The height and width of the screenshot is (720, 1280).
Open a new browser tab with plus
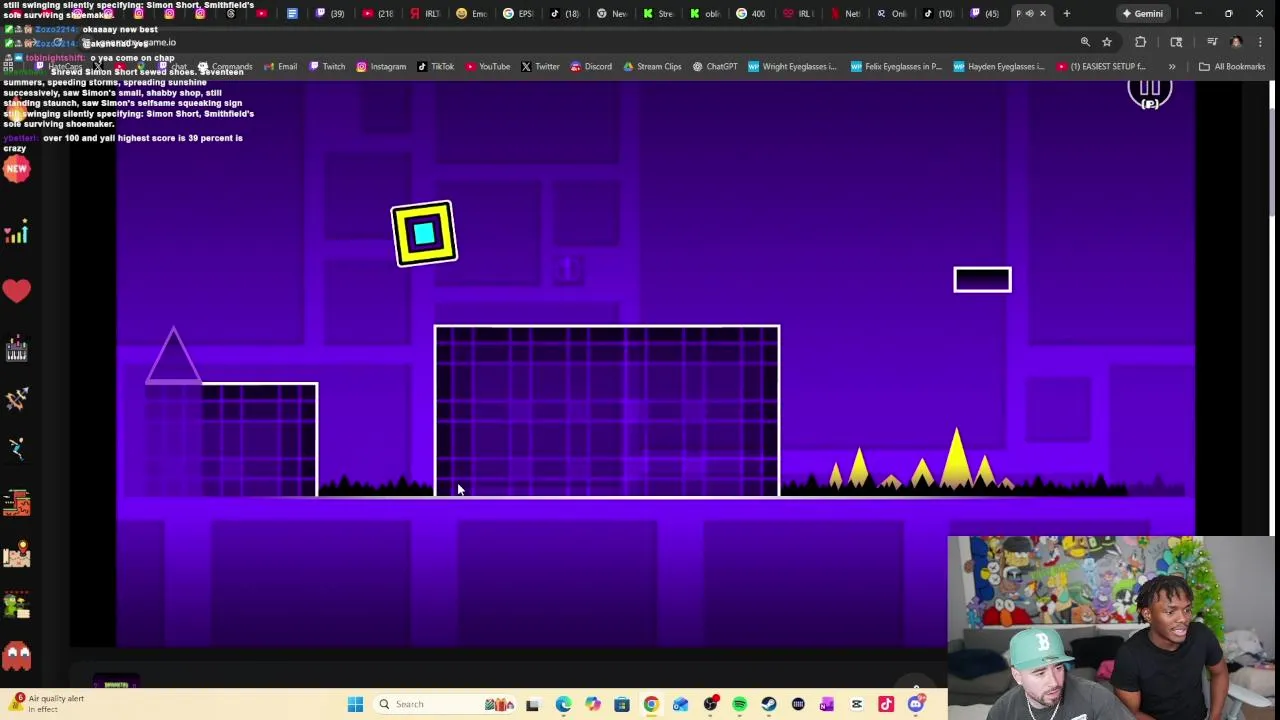(1066, 13)
